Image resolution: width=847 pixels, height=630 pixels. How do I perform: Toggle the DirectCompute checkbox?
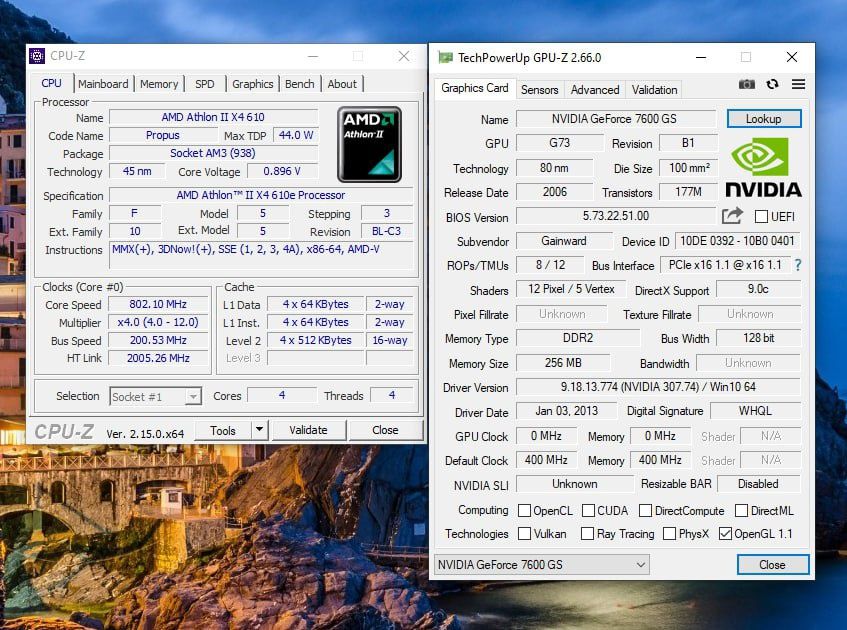[645, 511]
